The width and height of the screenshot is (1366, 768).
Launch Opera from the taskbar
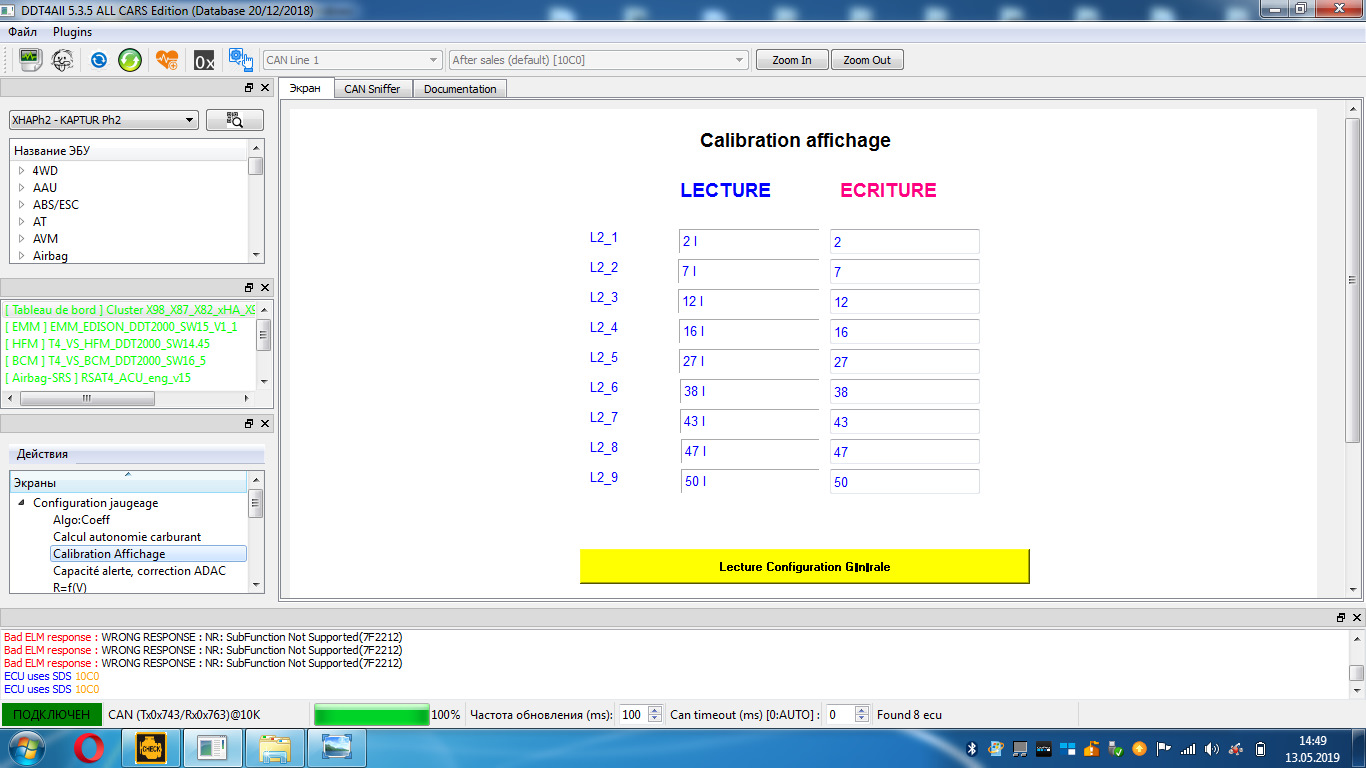tap(89, 748)
